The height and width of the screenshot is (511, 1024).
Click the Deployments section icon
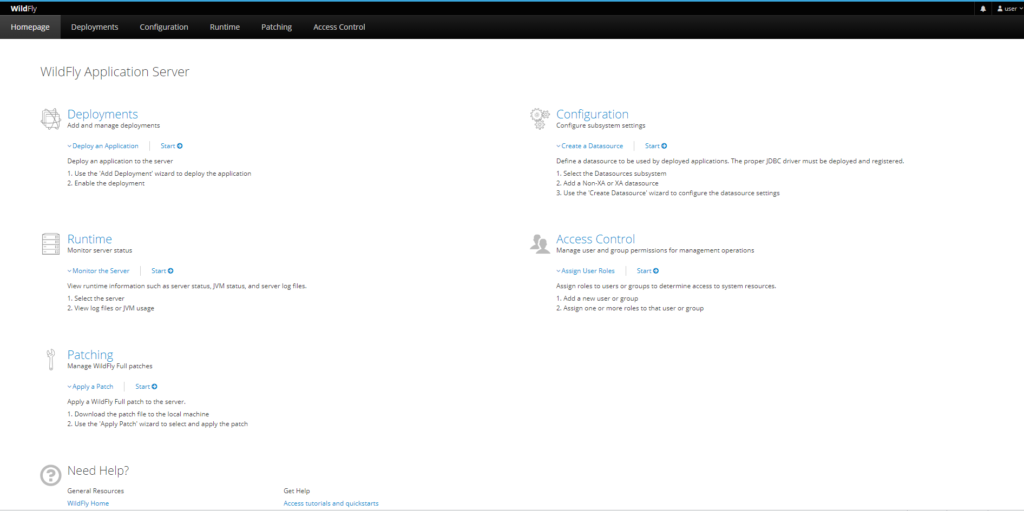click(x=50, y=118)
